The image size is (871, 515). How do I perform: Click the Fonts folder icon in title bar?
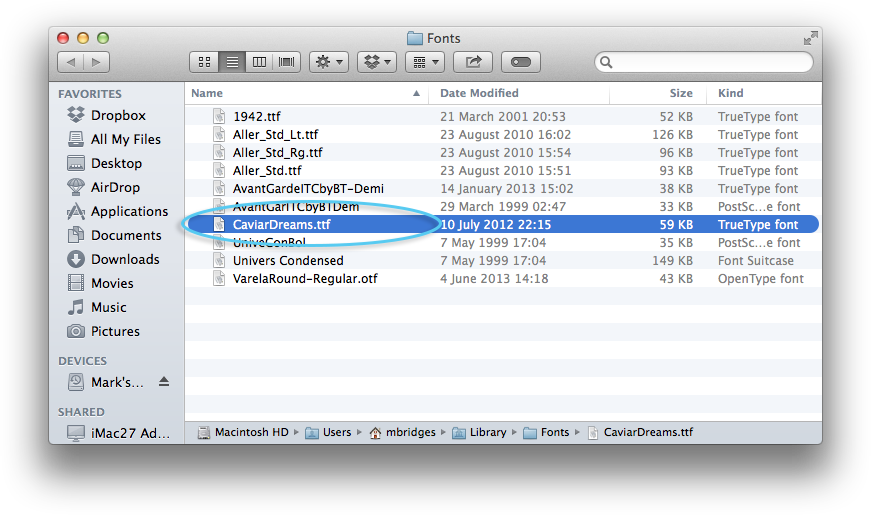[x=414, y=38]
